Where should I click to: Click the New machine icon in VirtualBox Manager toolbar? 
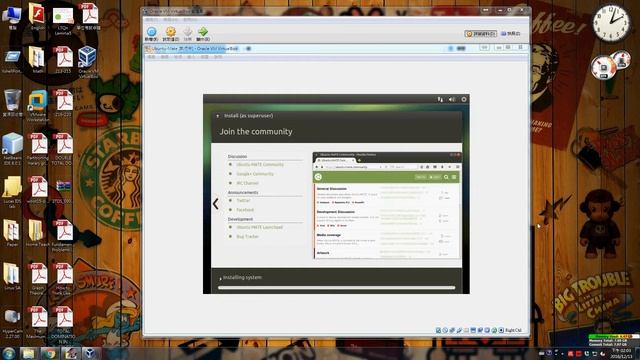[151, 32]
